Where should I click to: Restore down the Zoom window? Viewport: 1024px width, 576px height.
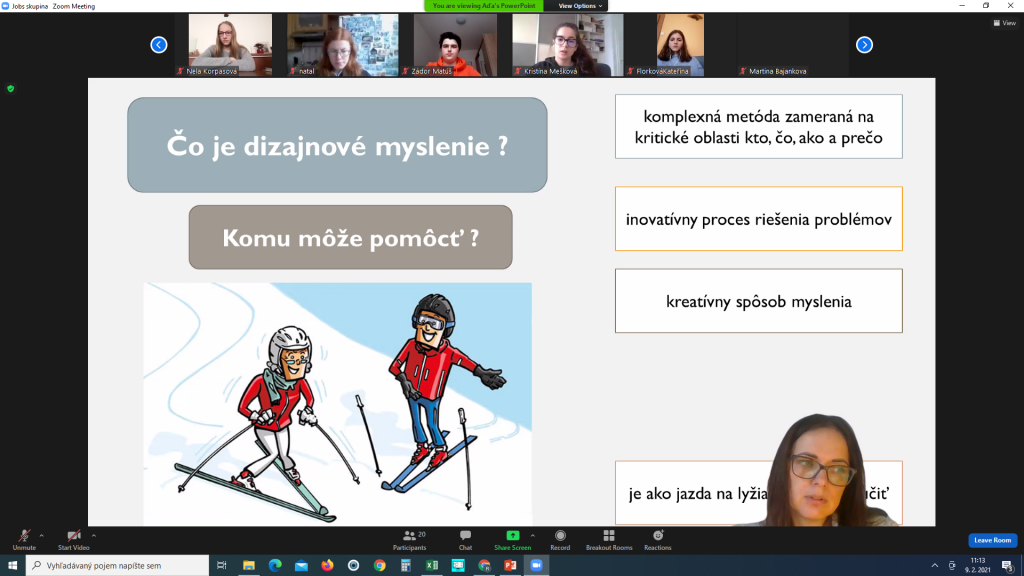(986, 5)
